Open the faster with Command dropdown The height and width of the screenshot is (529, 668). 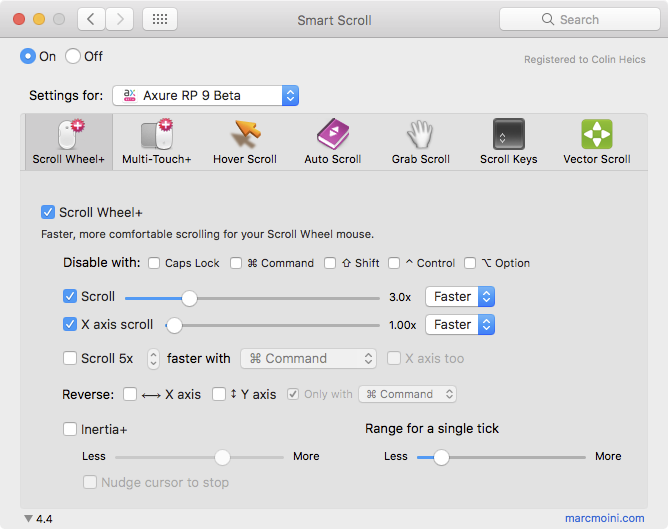pyautogui.click(x=309, y=359)
